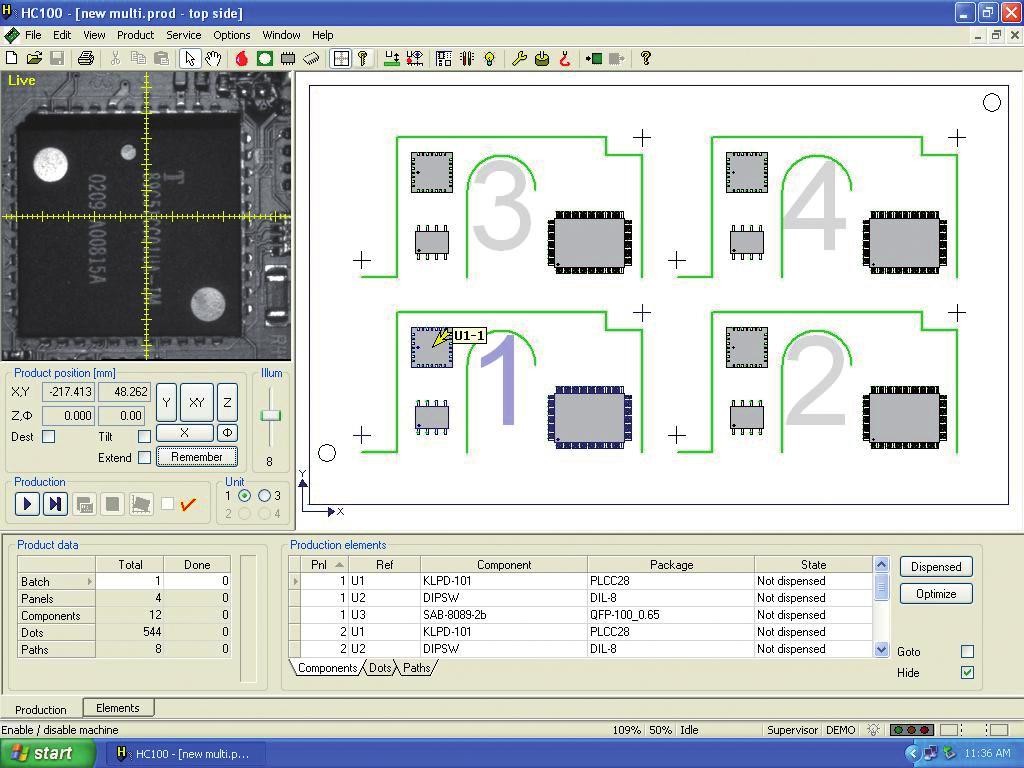Click the light bulb toolbar icon
Viewport: 1024px width, 768px height.
coord(489,59)
